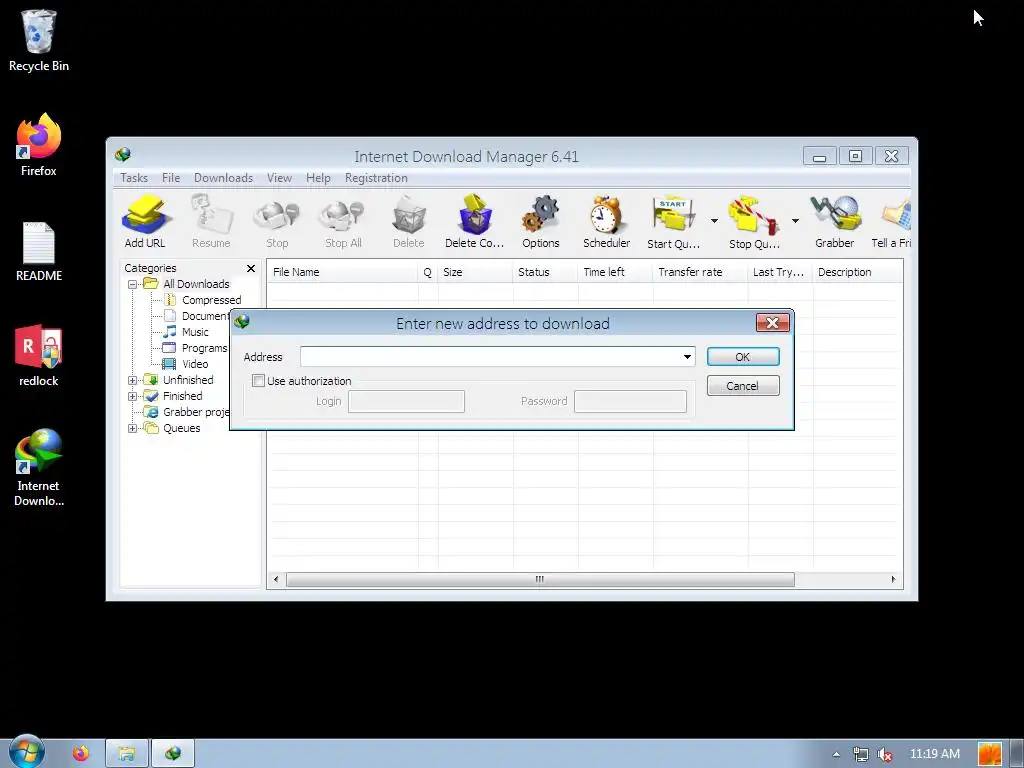Select redlock desktop icon
1024x768 pixels.
point(39,355)
